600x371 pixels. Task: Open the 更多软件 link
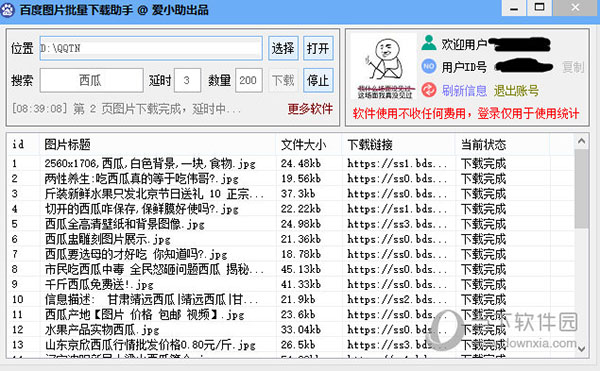coord(310,109)
